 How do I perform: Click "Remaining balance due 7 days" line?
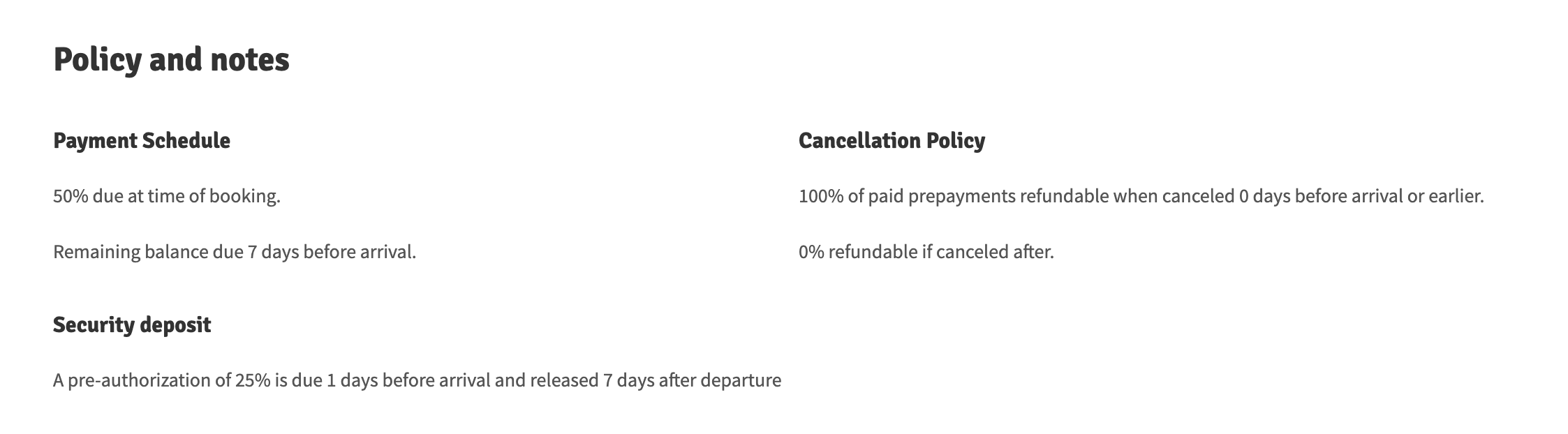(235, 252)
